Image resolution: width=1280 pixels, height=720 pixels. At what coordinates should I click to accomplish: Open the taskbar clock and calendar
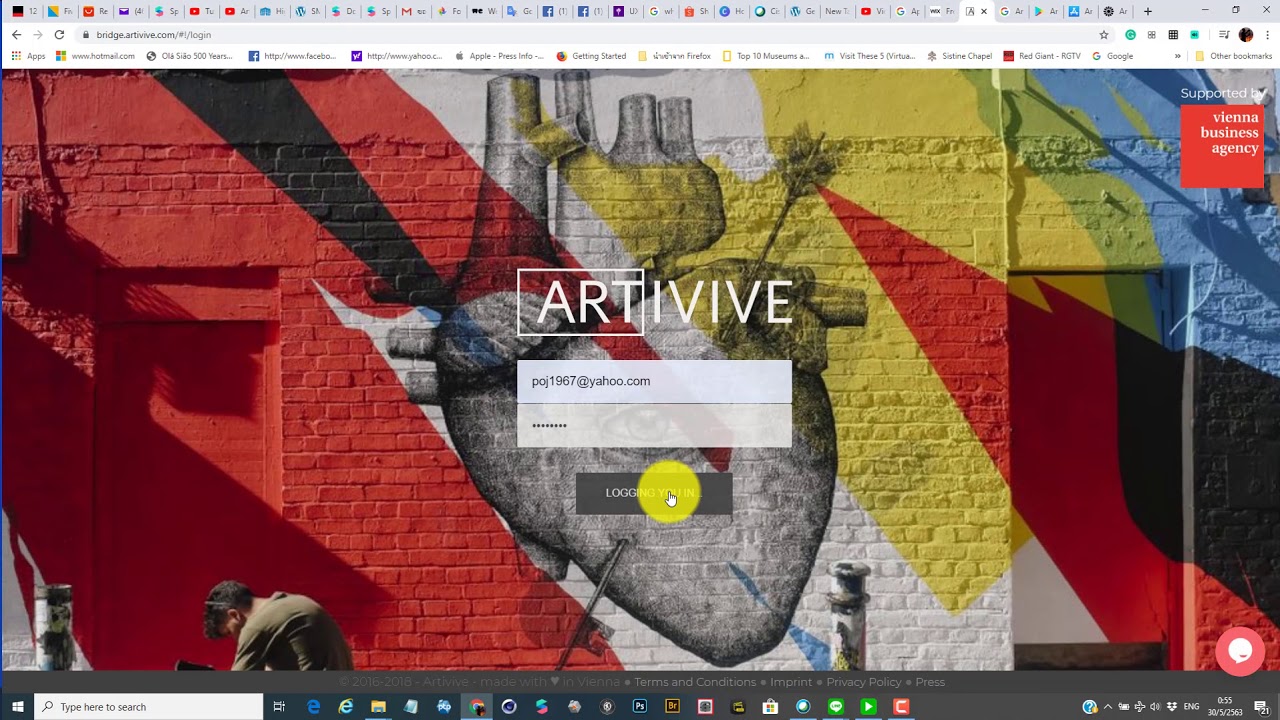pyautogui.click(x=1225, y=707)
